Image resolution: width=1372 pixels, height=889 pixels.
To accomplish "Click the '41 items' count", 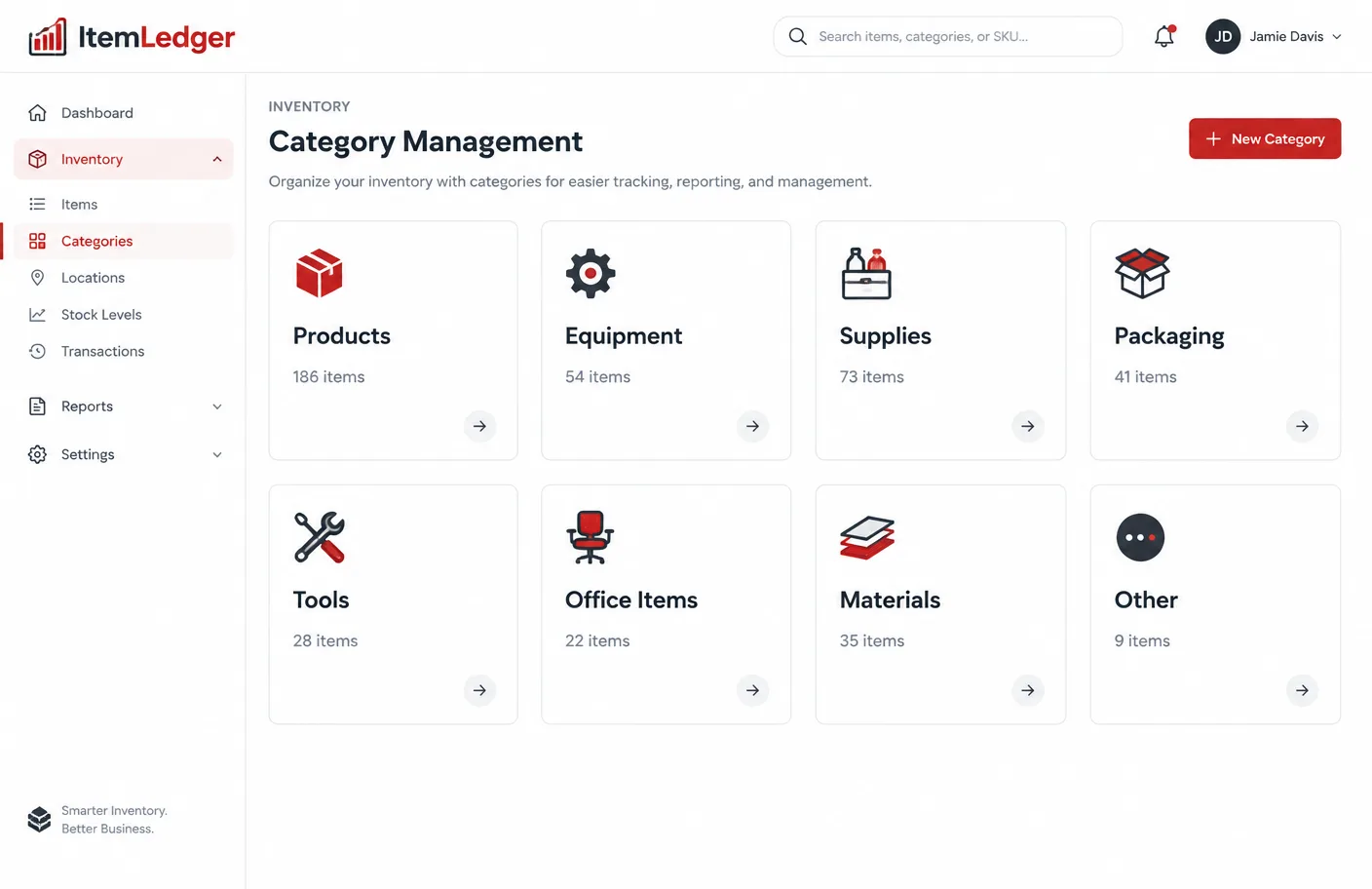I will pyautogui.click(x=1146, y=376).
